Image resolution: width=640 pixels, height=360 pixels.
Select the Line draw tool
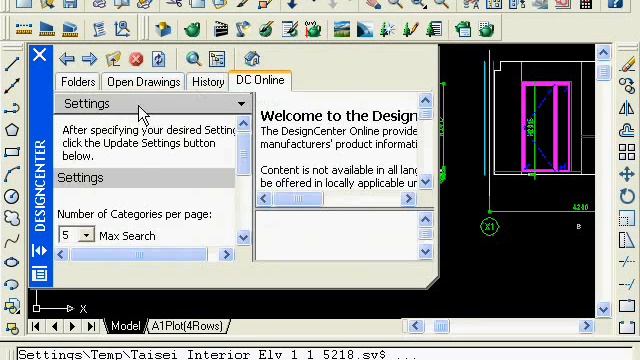tap(12, 64)
